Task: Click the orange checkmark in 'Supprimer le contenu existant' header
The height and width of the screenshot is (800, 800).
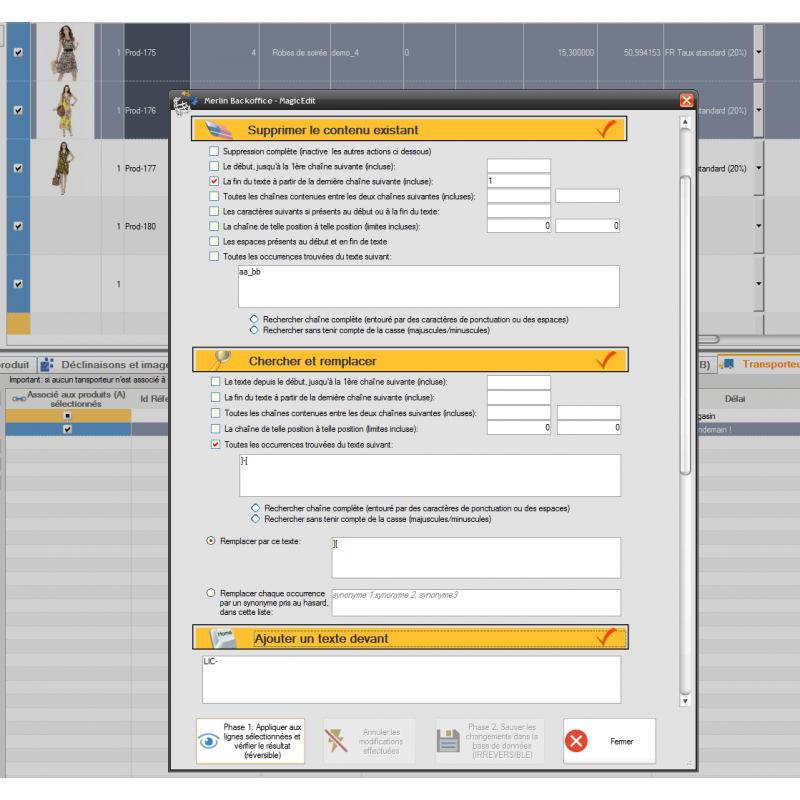Action: (606, 129)
